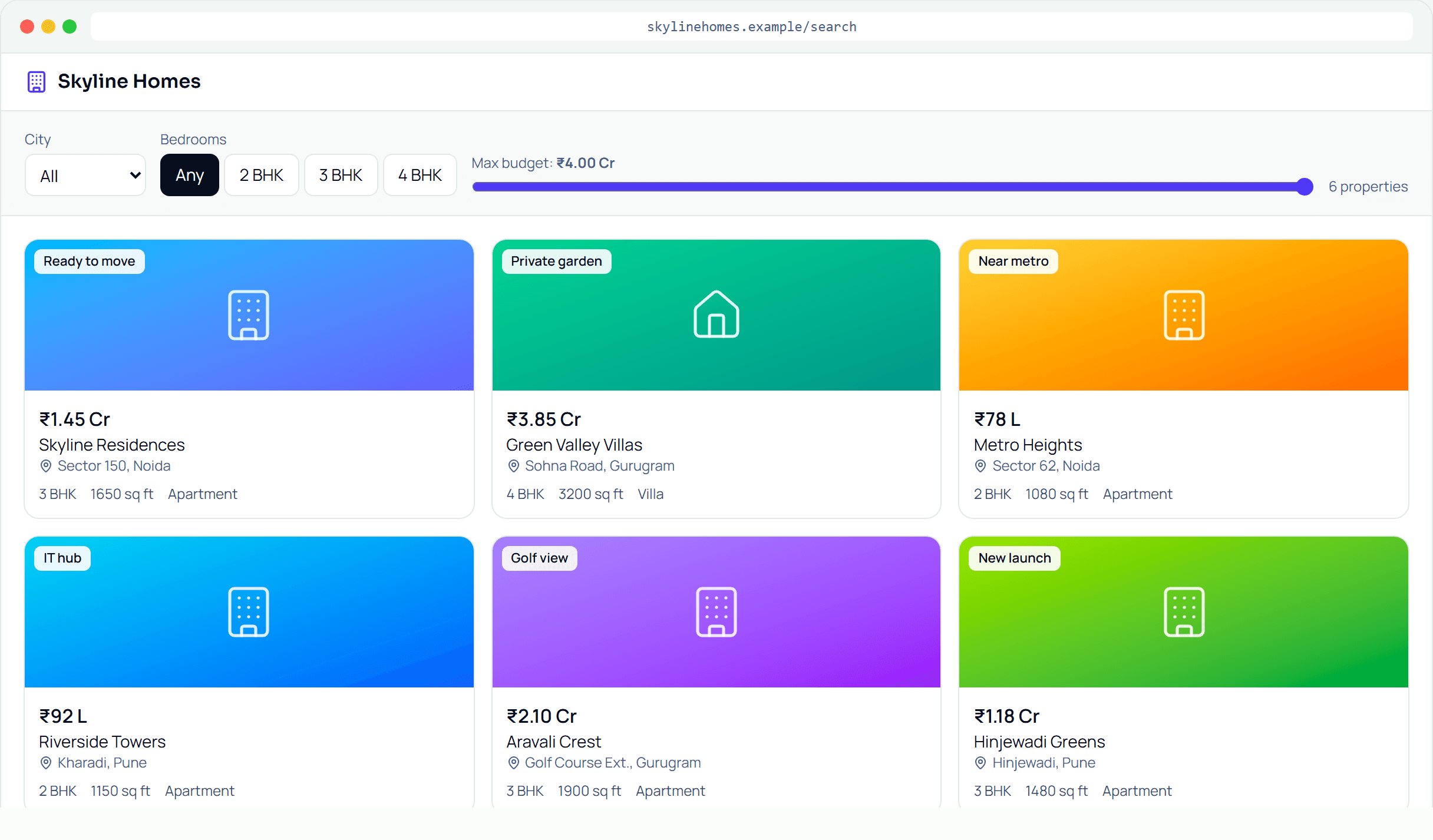Click the Private garden badge
This screenshot has height=840, width=1433.
coord(556,262)
